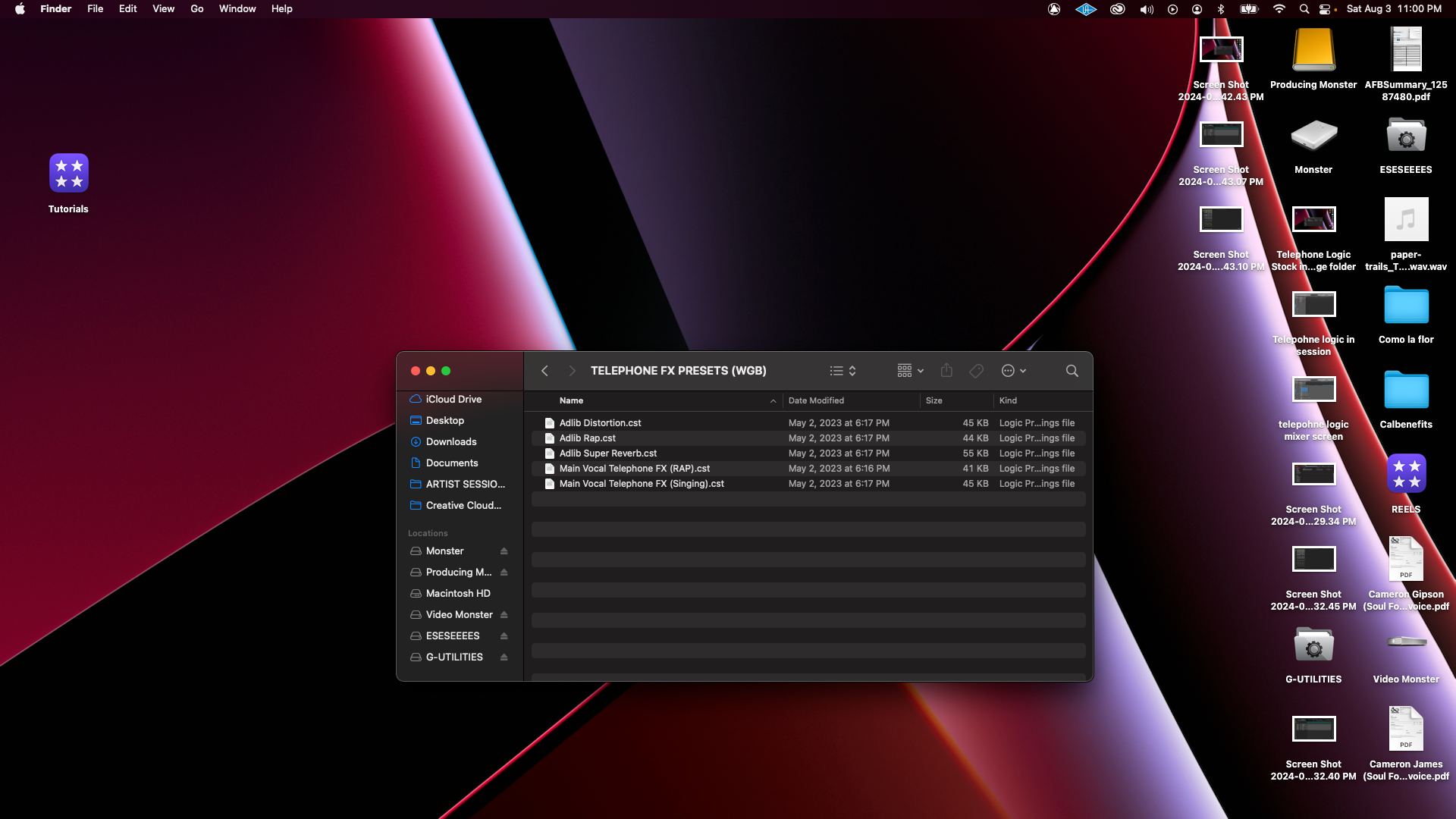Click the Wi-Fi status icon
1456x819 pixels.
click(1279, 9)
